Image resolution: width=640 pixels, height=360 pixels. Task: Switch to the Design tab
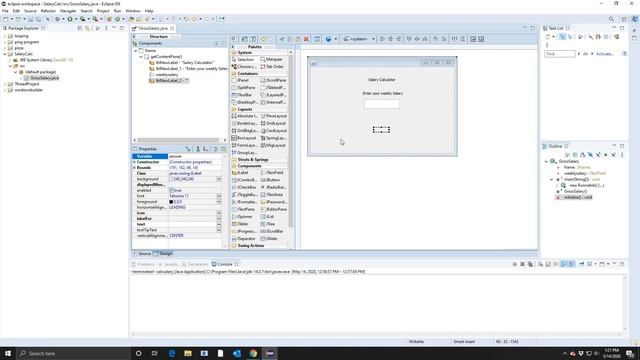(x=163, y=253)
